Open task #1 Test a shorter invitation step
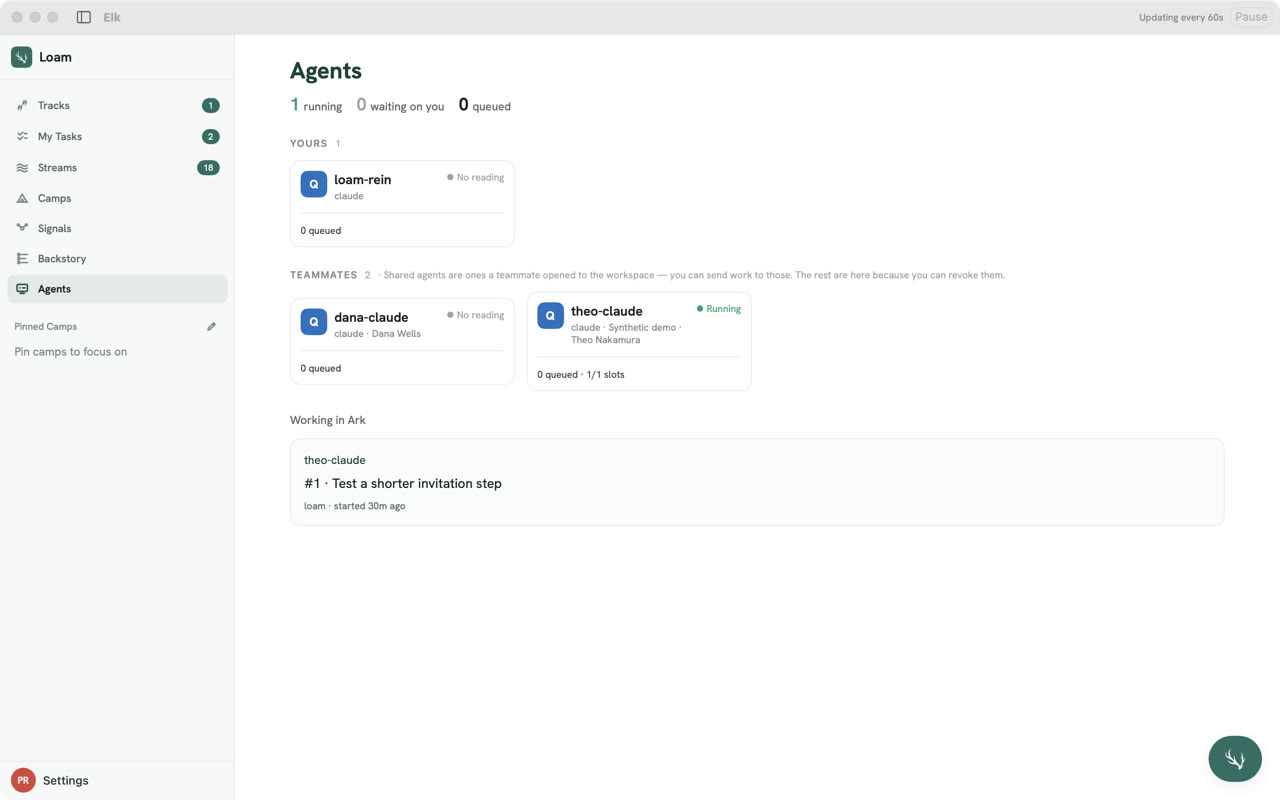1280x800 pixels. click(x=757, y=482)
